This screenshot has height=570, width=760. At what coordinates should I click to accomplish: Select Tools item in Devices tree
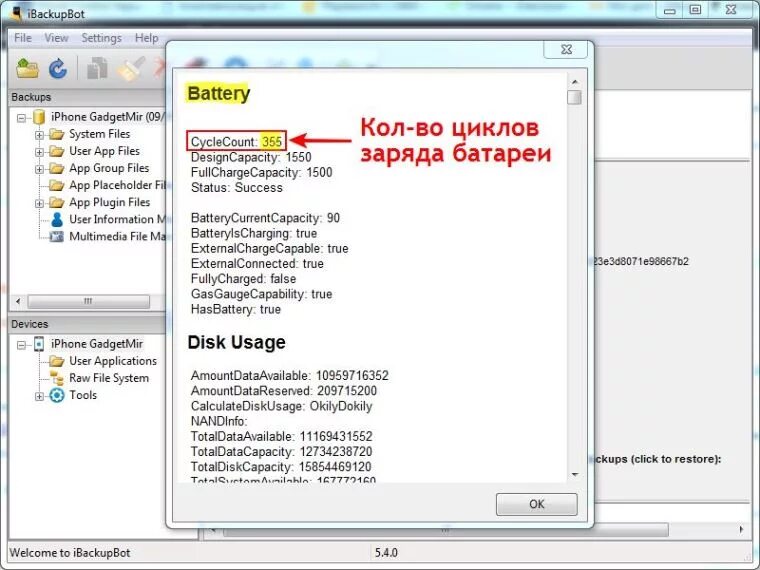[x=83, y=395]
